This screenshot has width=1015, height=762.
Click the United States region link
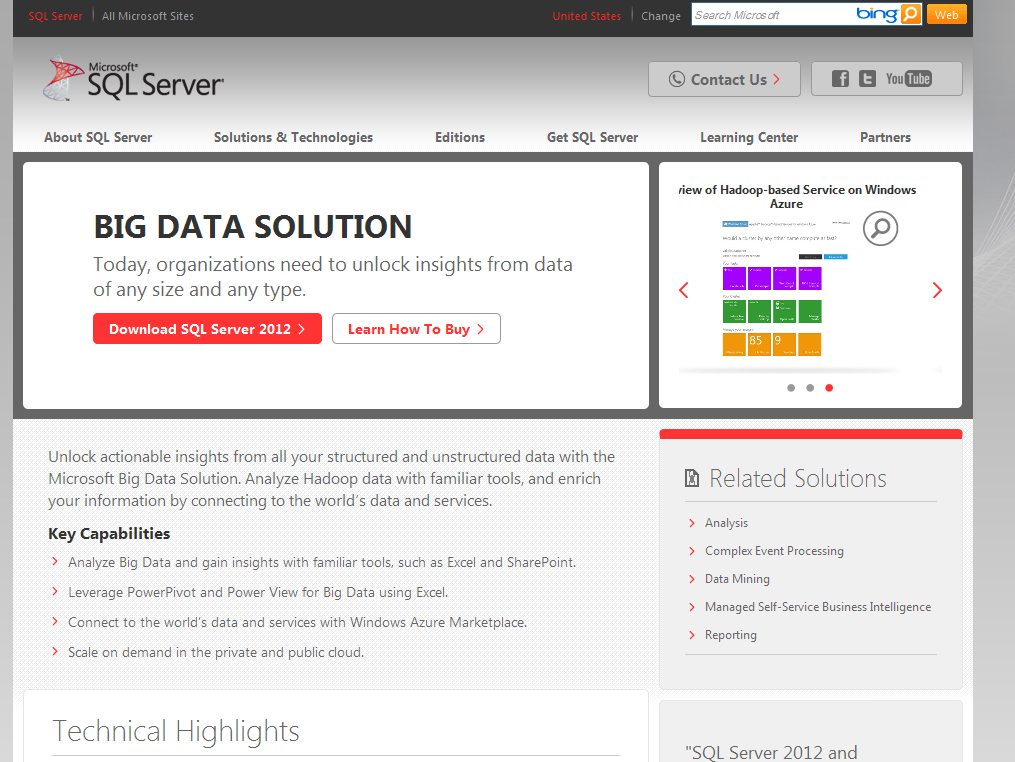(x=586, y=16)
